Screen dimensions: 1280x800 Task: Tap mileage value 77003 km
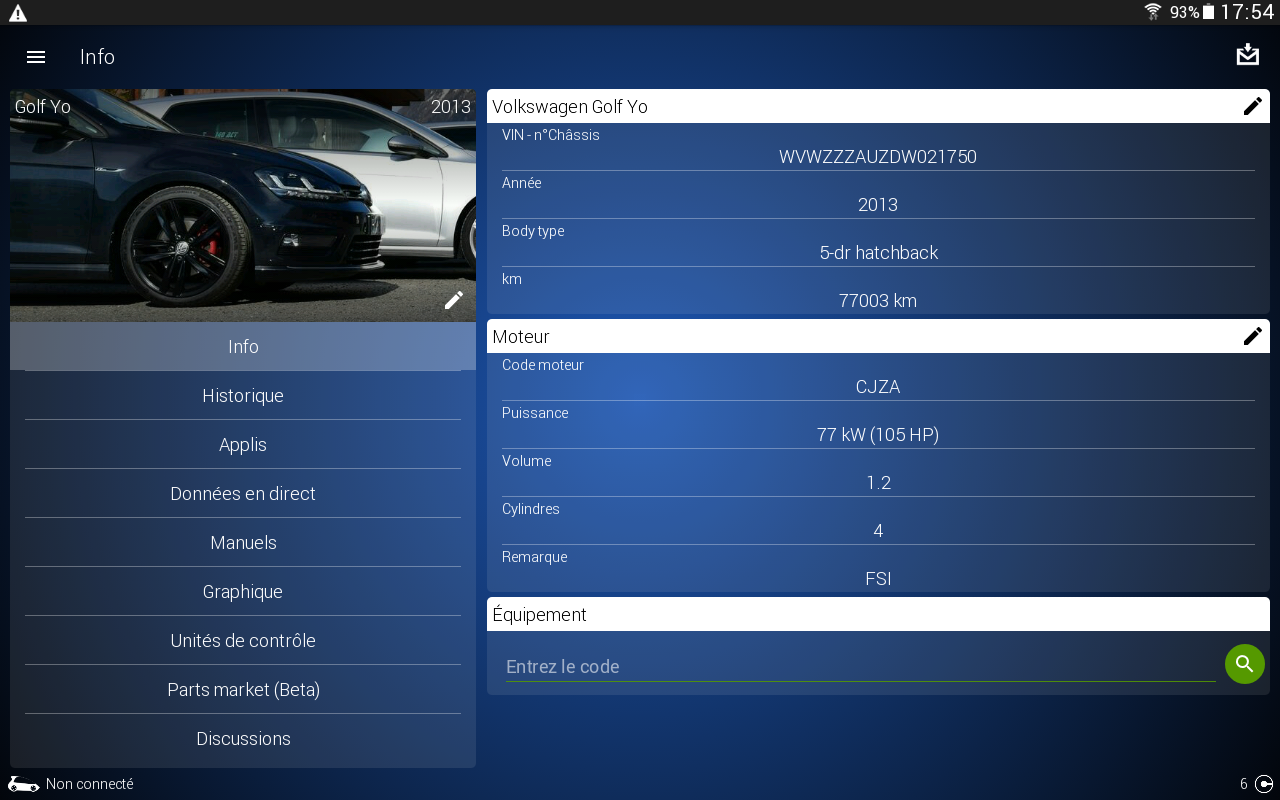coord(878,301)
